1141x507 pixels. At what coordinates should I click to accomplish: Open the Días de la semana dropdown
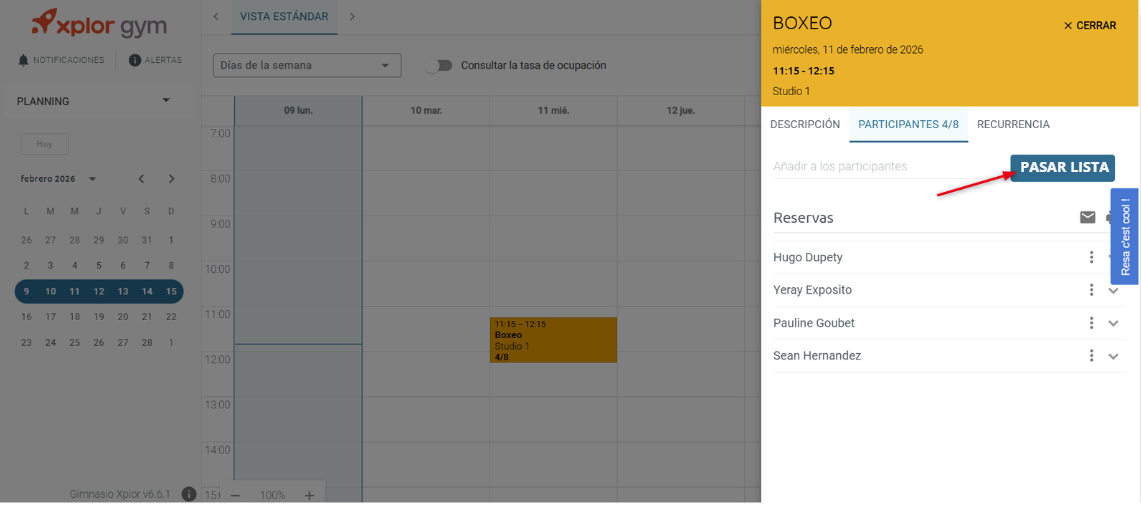point(307,65)
